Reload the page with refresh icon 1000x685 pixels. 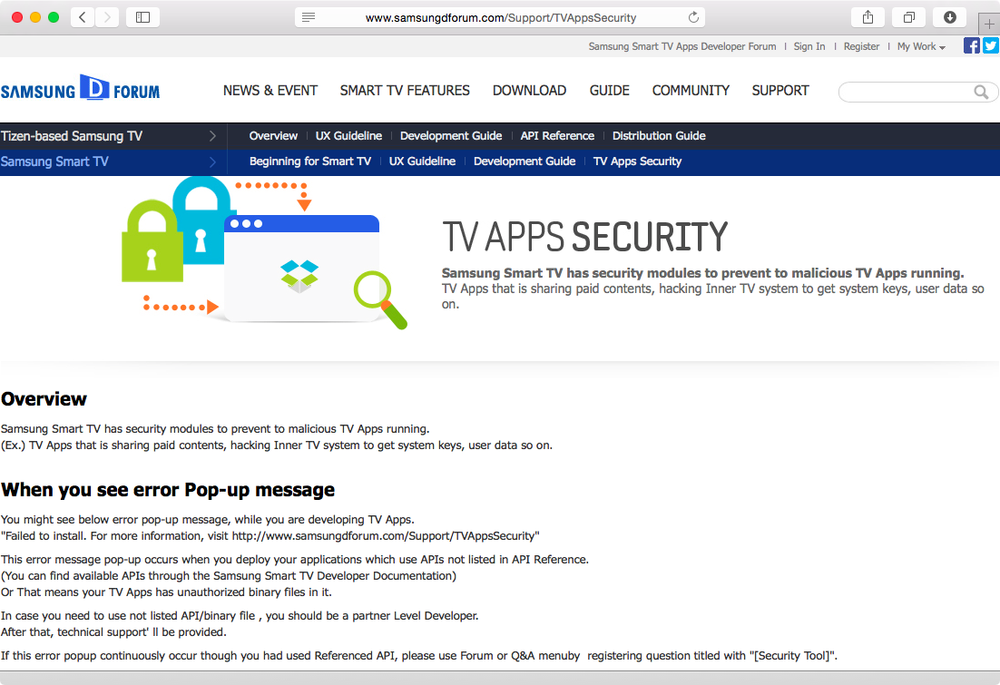point(694,17)
